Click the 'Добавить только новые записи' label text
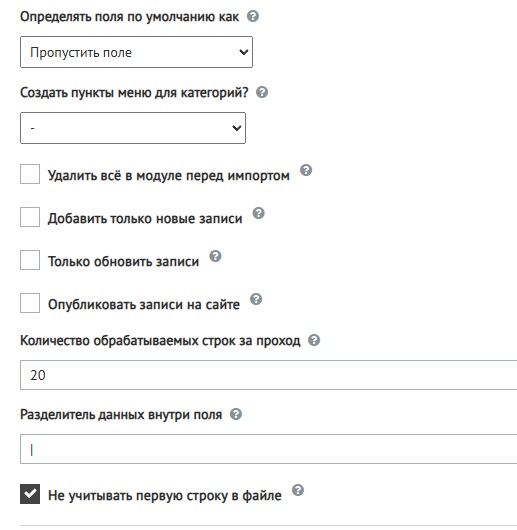This screenshot has height=530, width=517. tap(145, 219)
